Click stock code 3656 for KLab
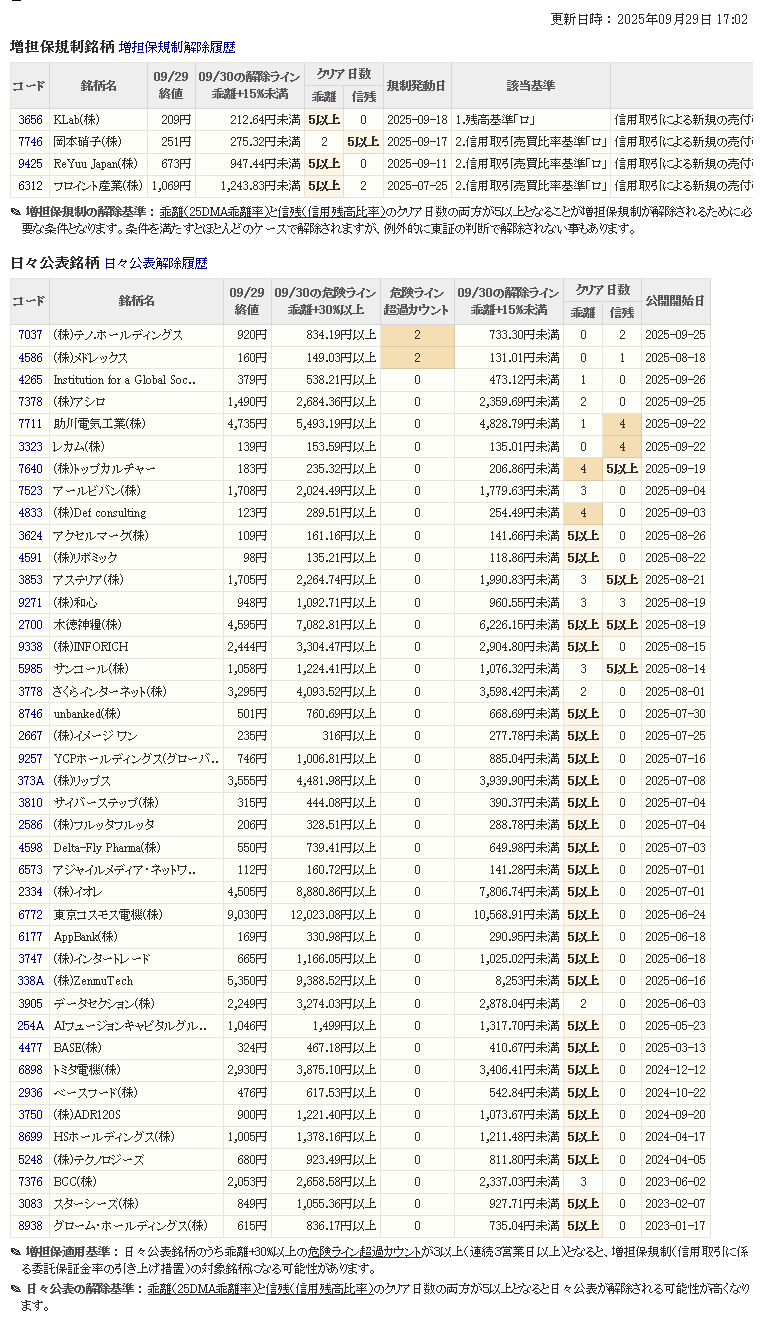The image size is (767, 1319). [30, 120]
